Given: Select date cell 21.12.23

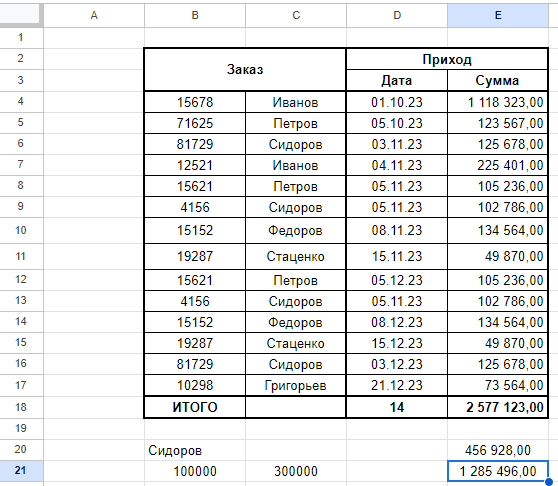Looking at the screenshot, I should [397, 385].
